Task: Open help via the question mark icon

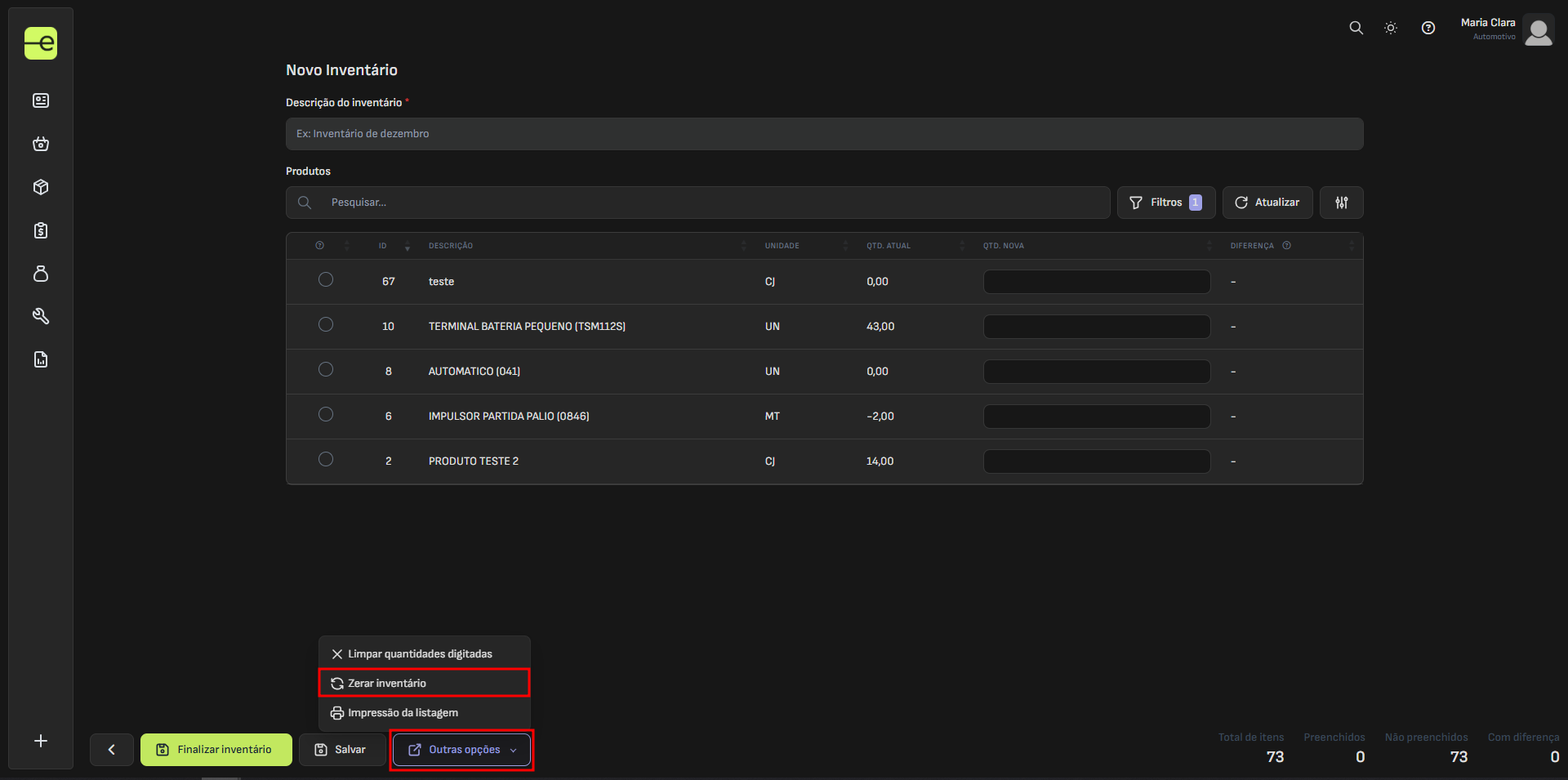Action: tap(1428, 28)
